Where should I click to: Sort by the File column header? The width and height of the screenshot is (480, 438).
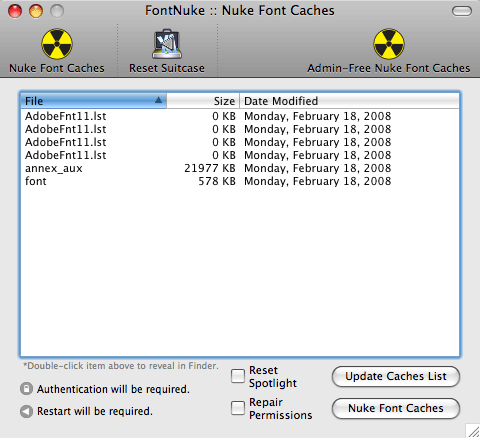point(93,101)
